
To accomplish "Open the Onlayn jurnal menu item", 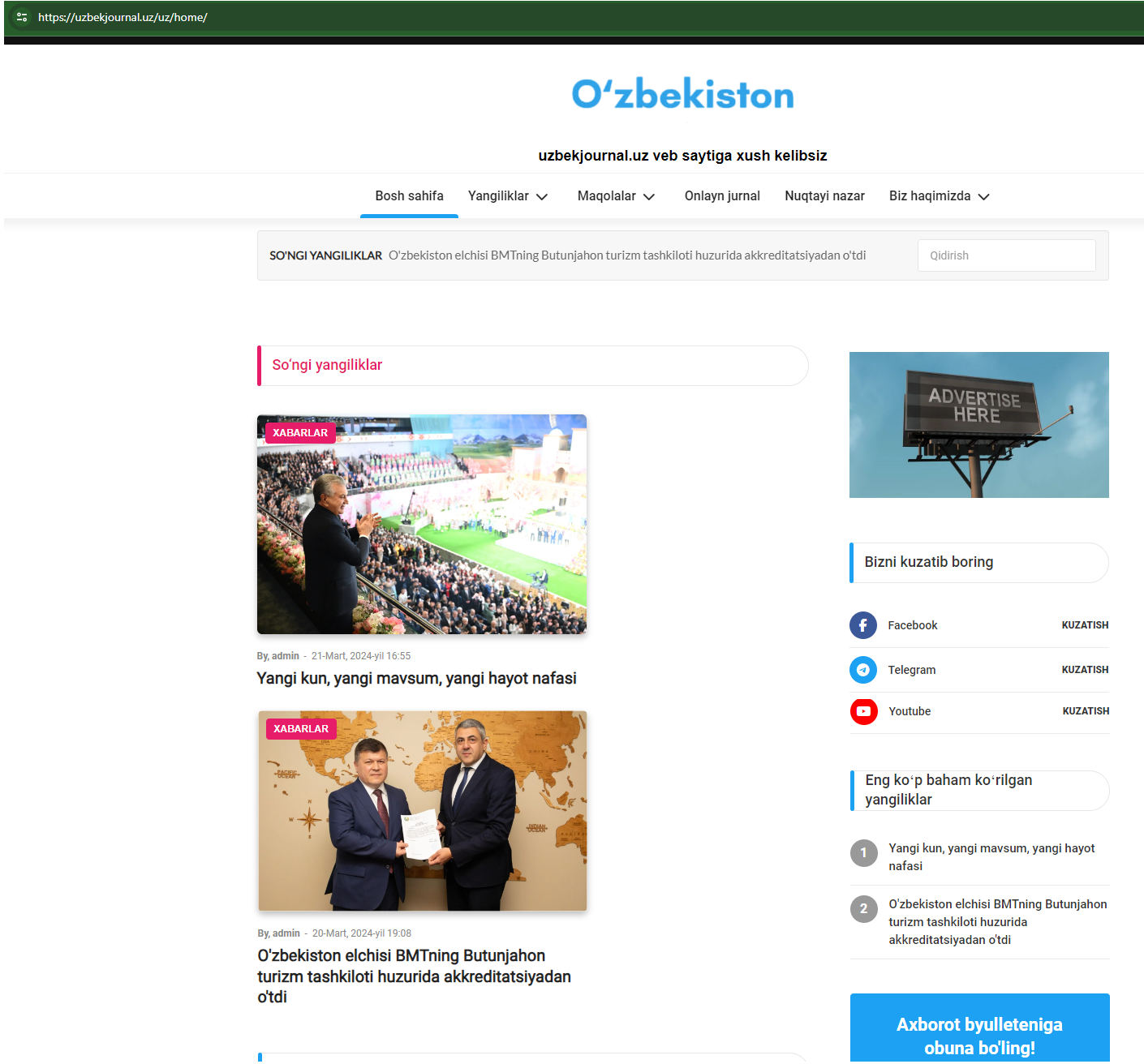I will [x=722, y=195].
